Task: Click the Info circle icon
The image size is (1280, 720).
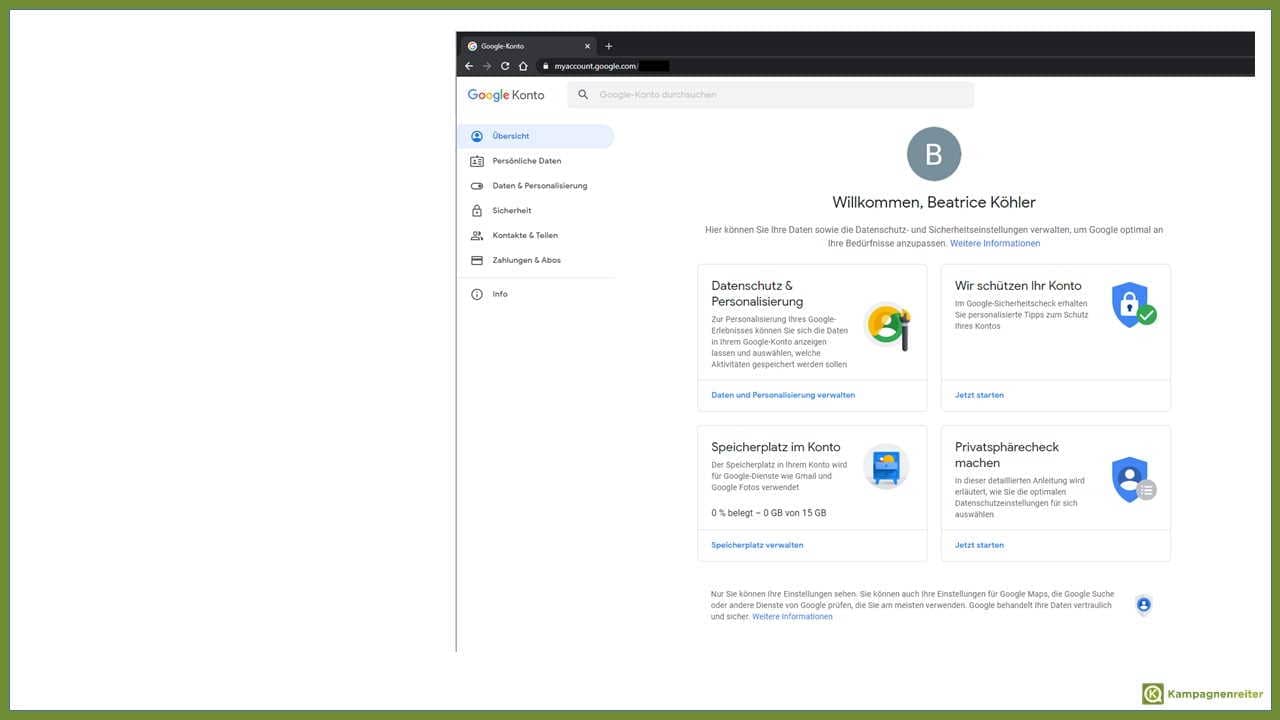Action: (476, 294)
